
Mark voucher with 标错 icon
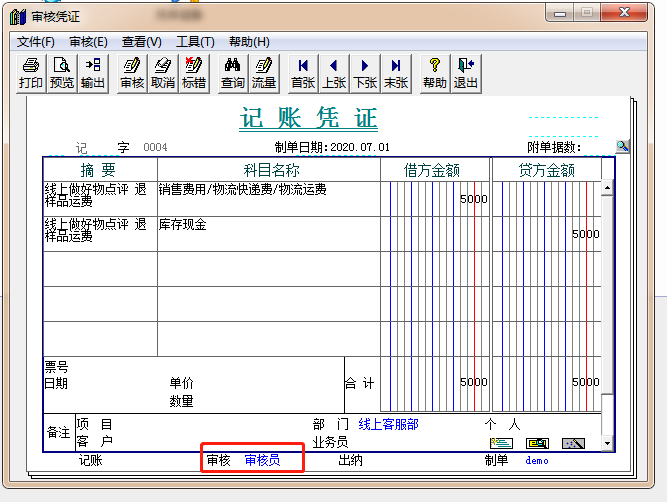coord(194,73)
